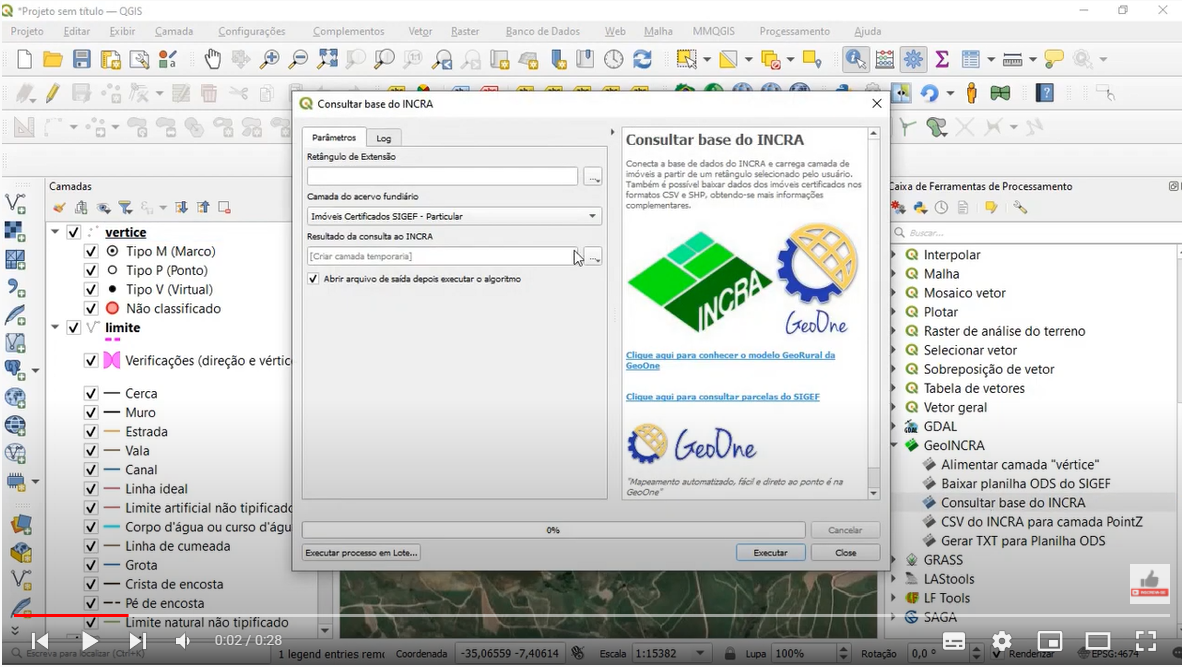Open the Escala scale dropdown
This screenshot has height=667, width=1182.
coord(700,653)
